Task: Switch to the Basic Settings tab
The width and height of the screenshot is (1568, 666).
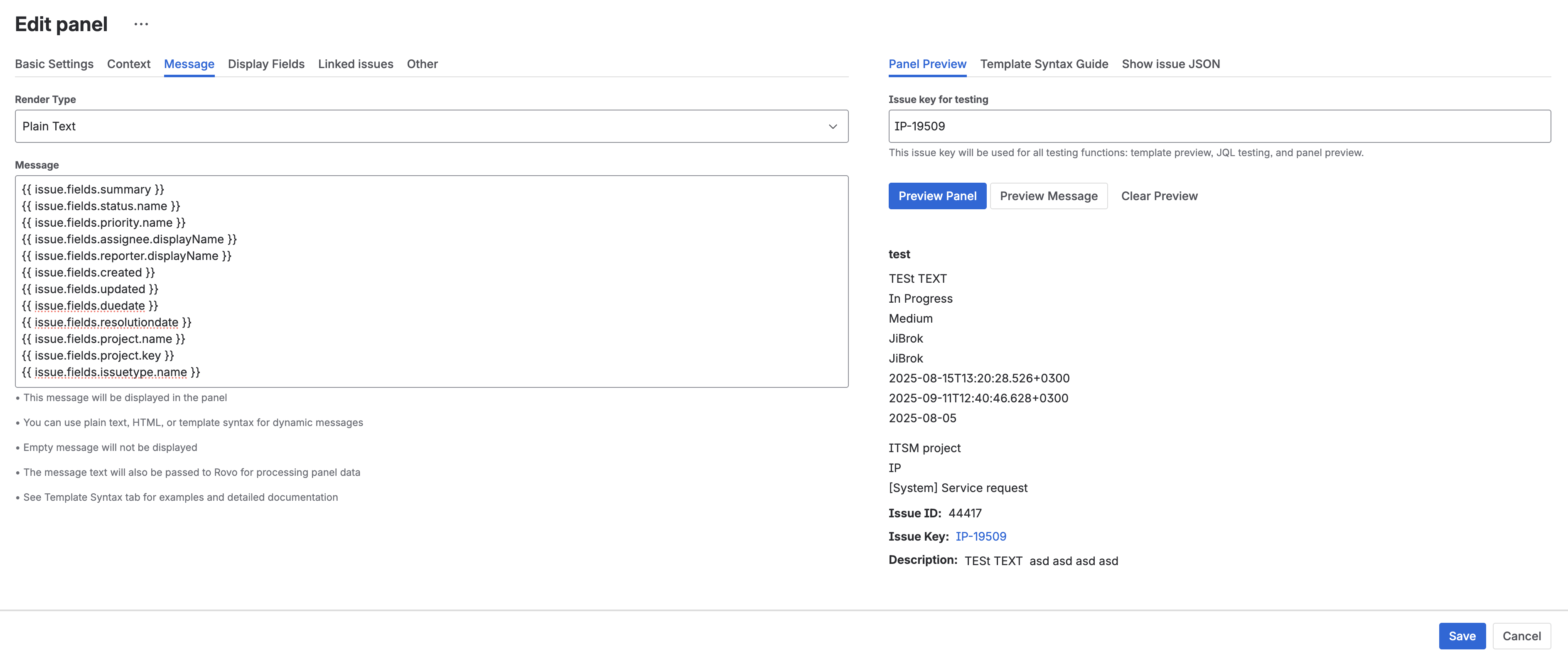Action: 54,64
